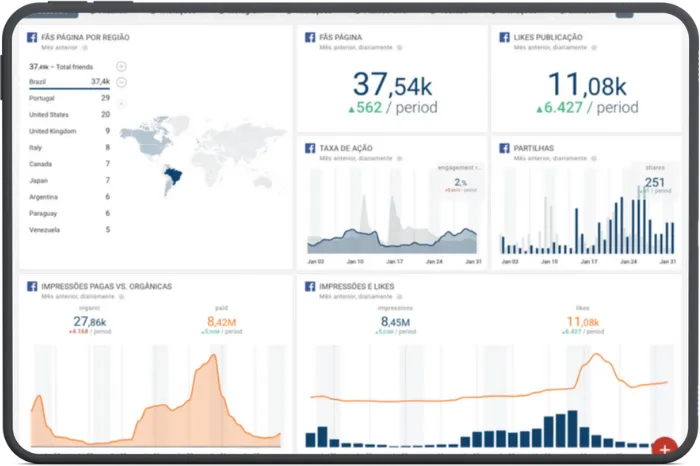
Task: Select the Argentina region row
Action: click(69, 197)
